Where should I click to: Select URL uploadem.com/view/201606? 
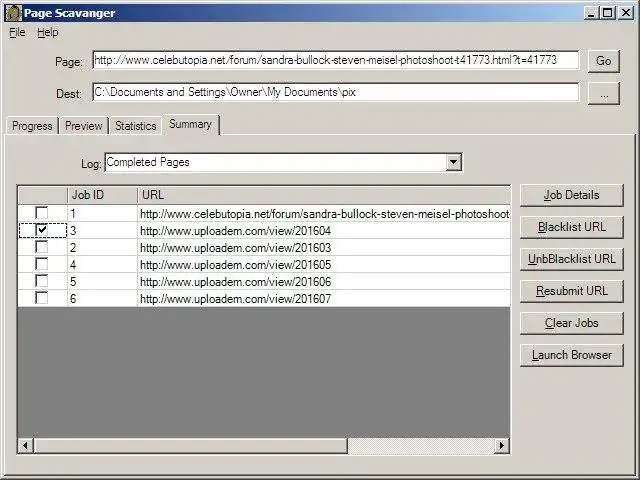pyautogui.click(x=236, y=282)
